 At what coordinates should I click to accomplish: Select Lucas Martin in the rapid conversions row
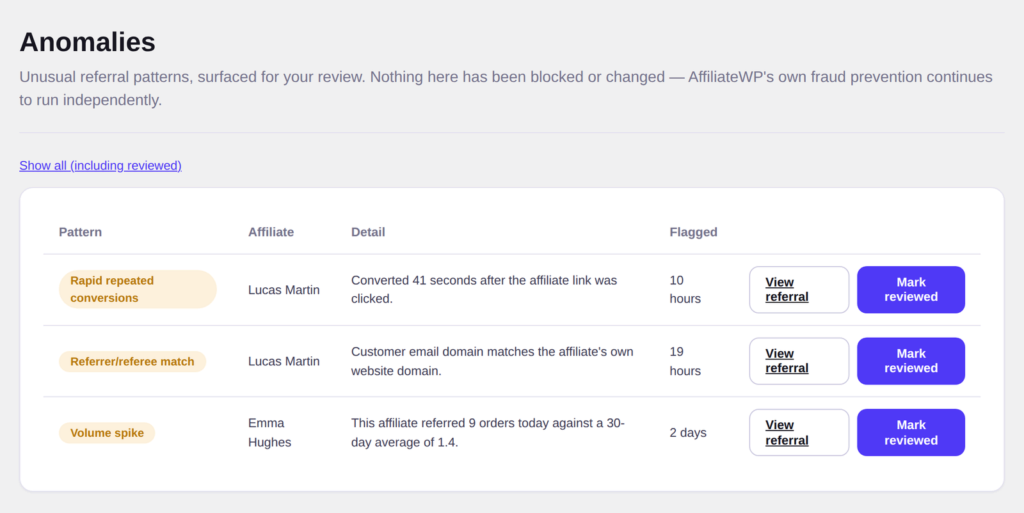[x=284, y=290]
